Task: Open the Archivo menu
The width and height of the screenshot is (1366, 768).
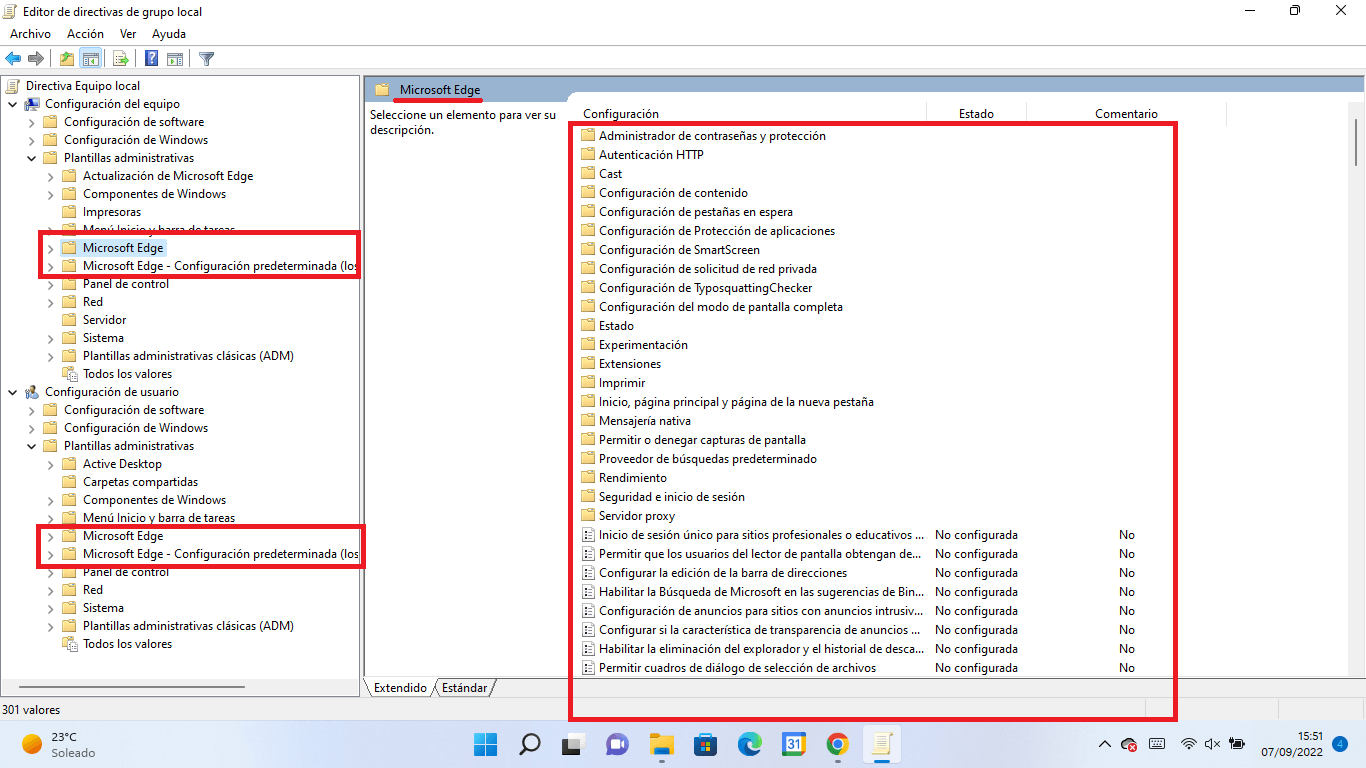Action: tap(30, 34)
